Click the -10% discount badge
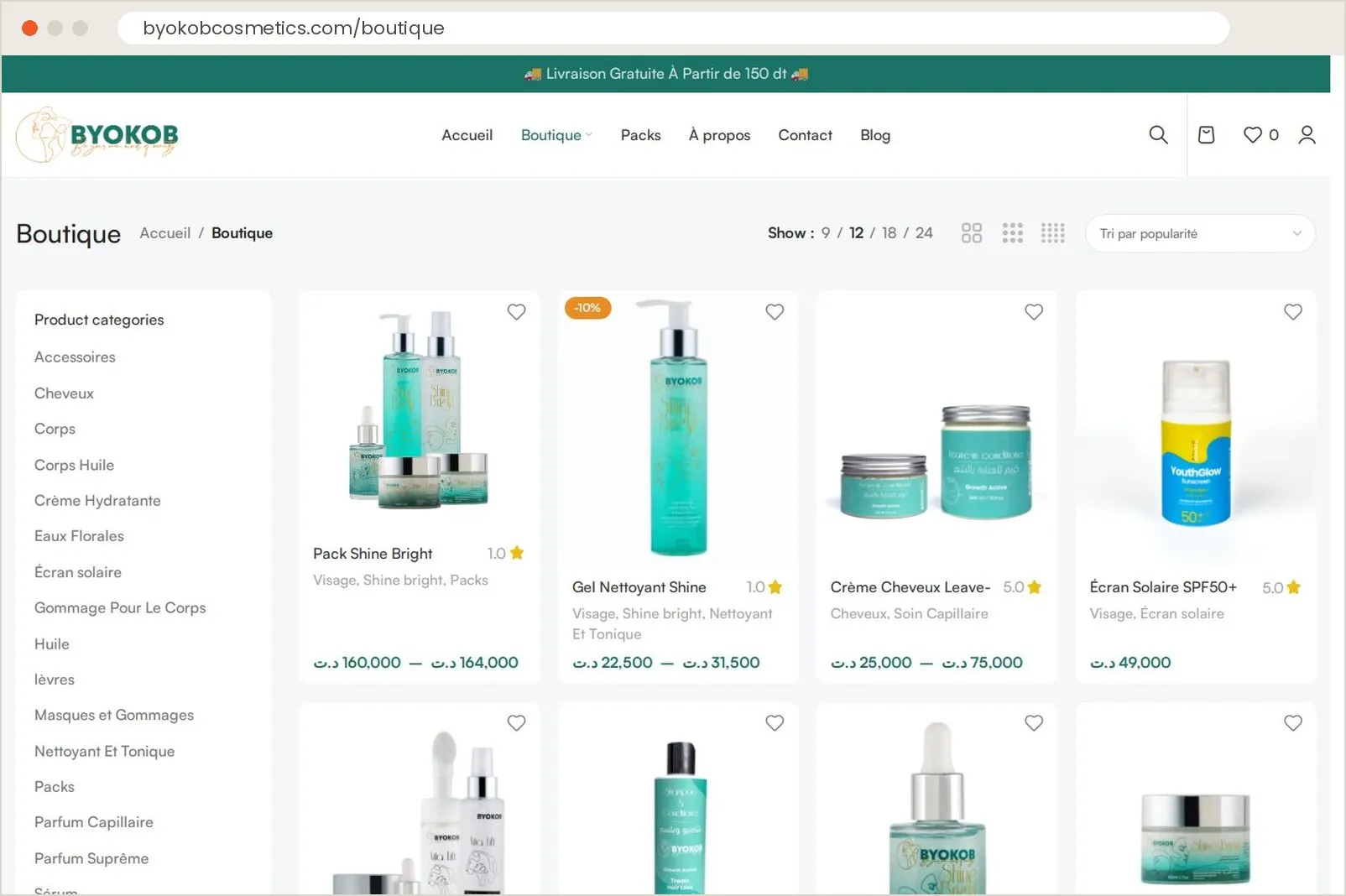 (x=587, y=308)
